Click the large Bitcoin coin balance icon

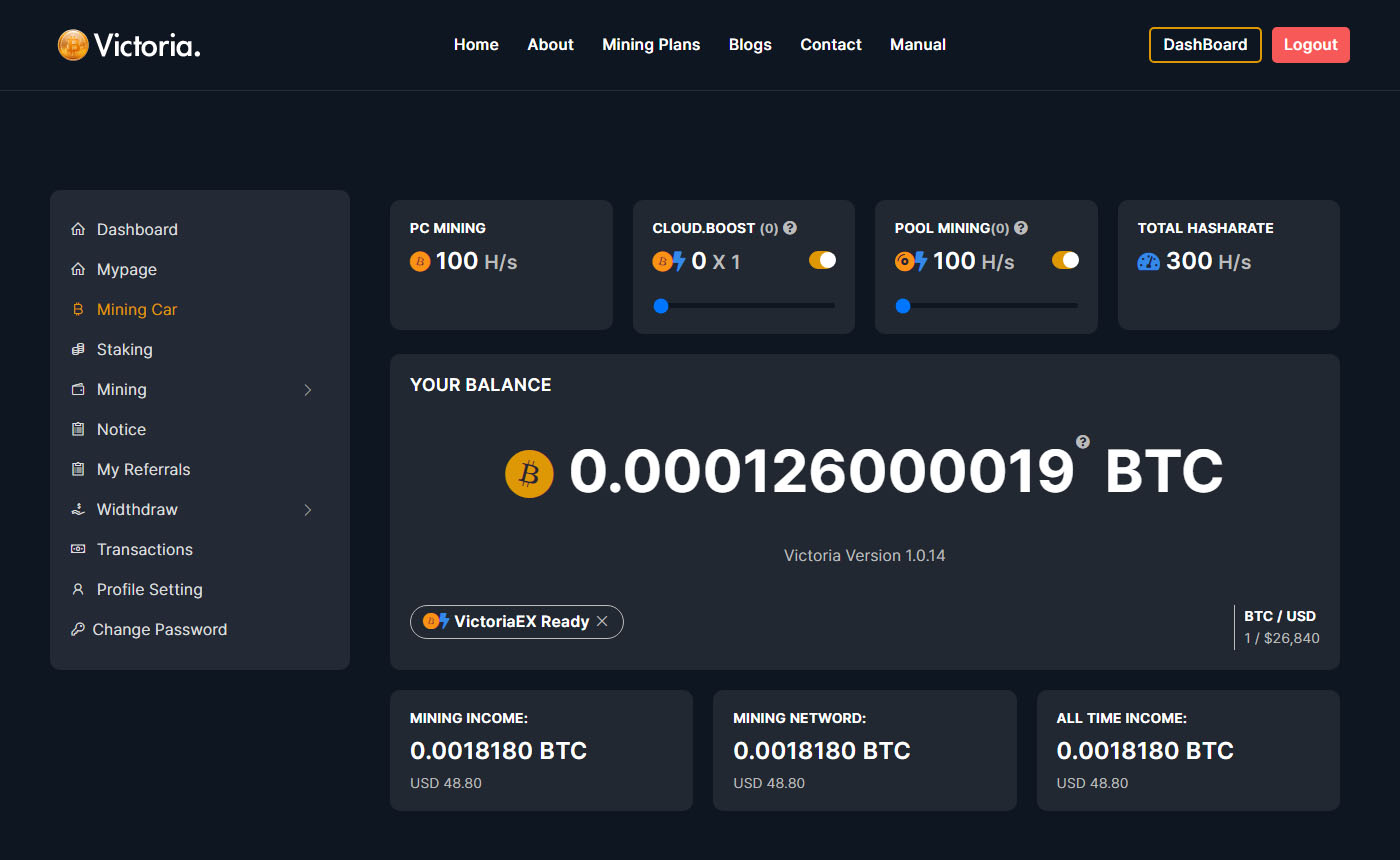point(529,473)
